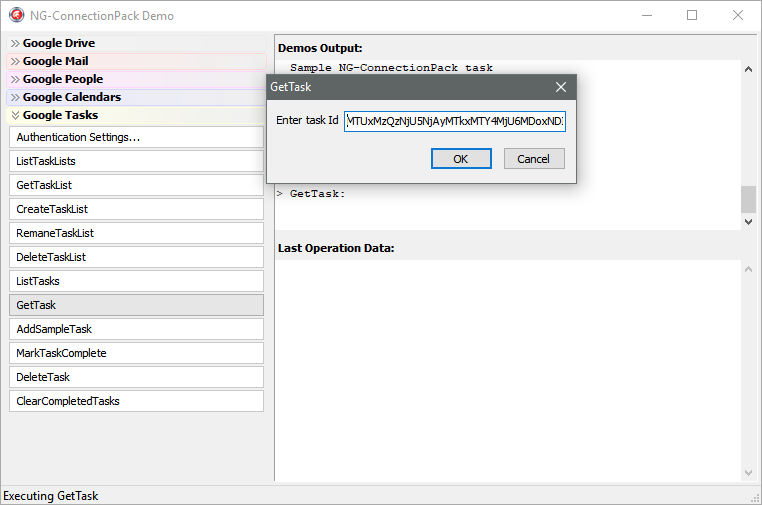Run the MarkTaskComplete demo
Image resolution: width=762 pixels, height=505 pixels.
136,353
